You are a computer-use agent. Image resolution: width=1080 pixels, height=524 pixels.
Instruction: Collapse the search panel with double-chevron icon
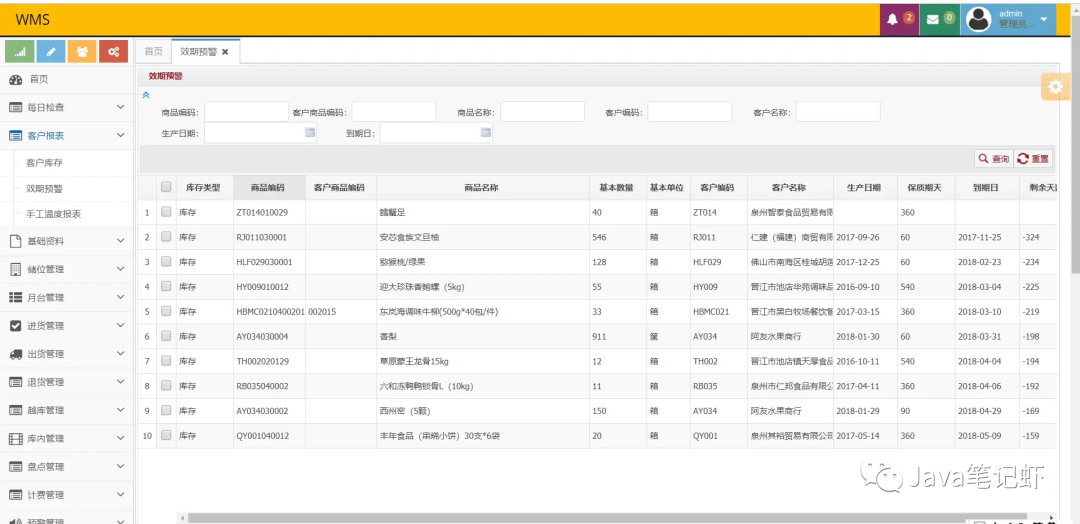click(x=145, y=95)
